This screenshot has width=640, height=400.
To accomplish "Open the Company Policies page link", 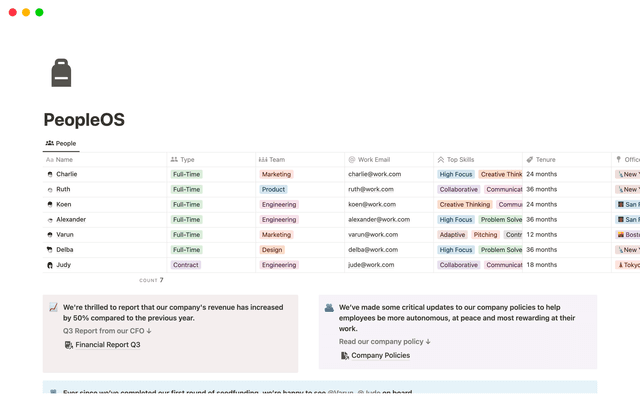I will pyautogui.click(x=380, y=355).
